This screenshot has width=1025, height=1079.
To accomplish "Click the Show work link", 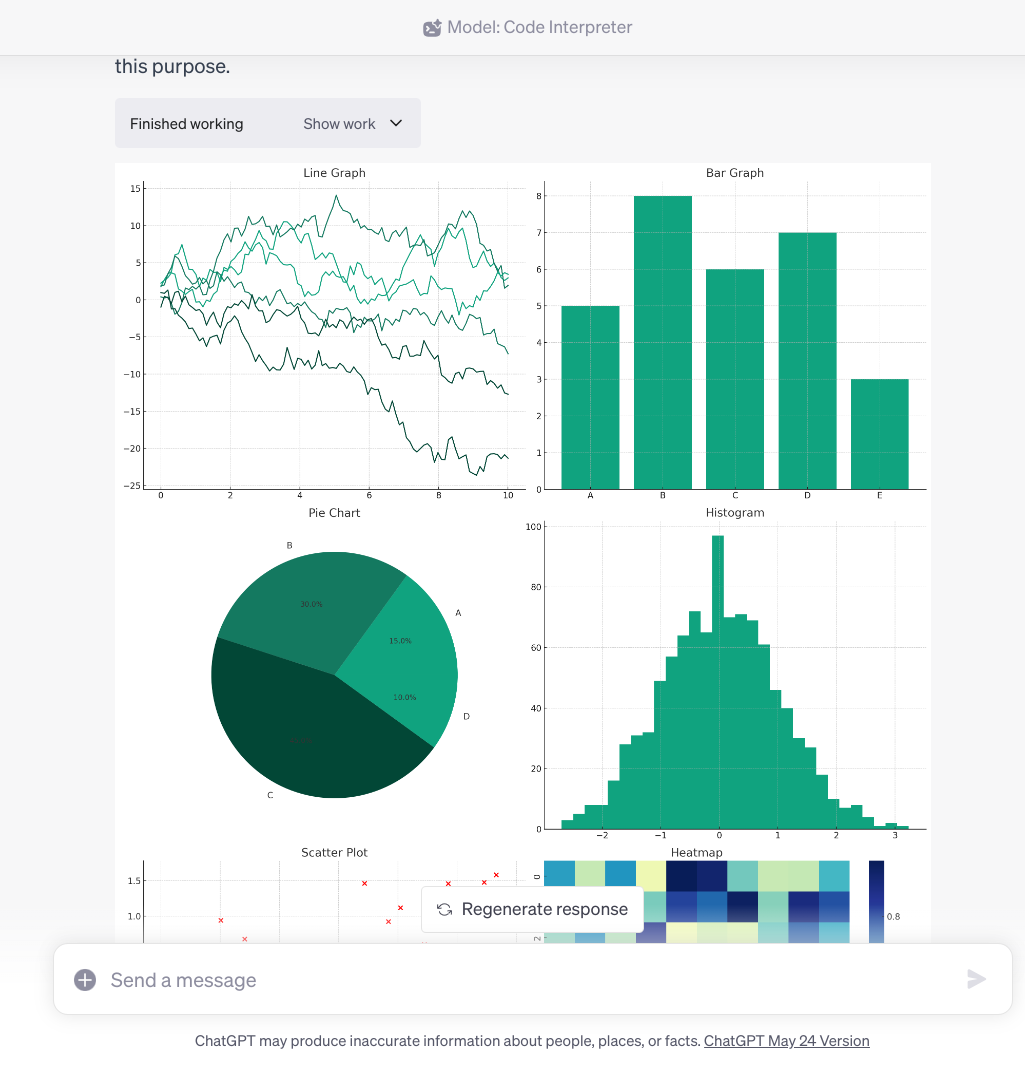I will 340,123.
